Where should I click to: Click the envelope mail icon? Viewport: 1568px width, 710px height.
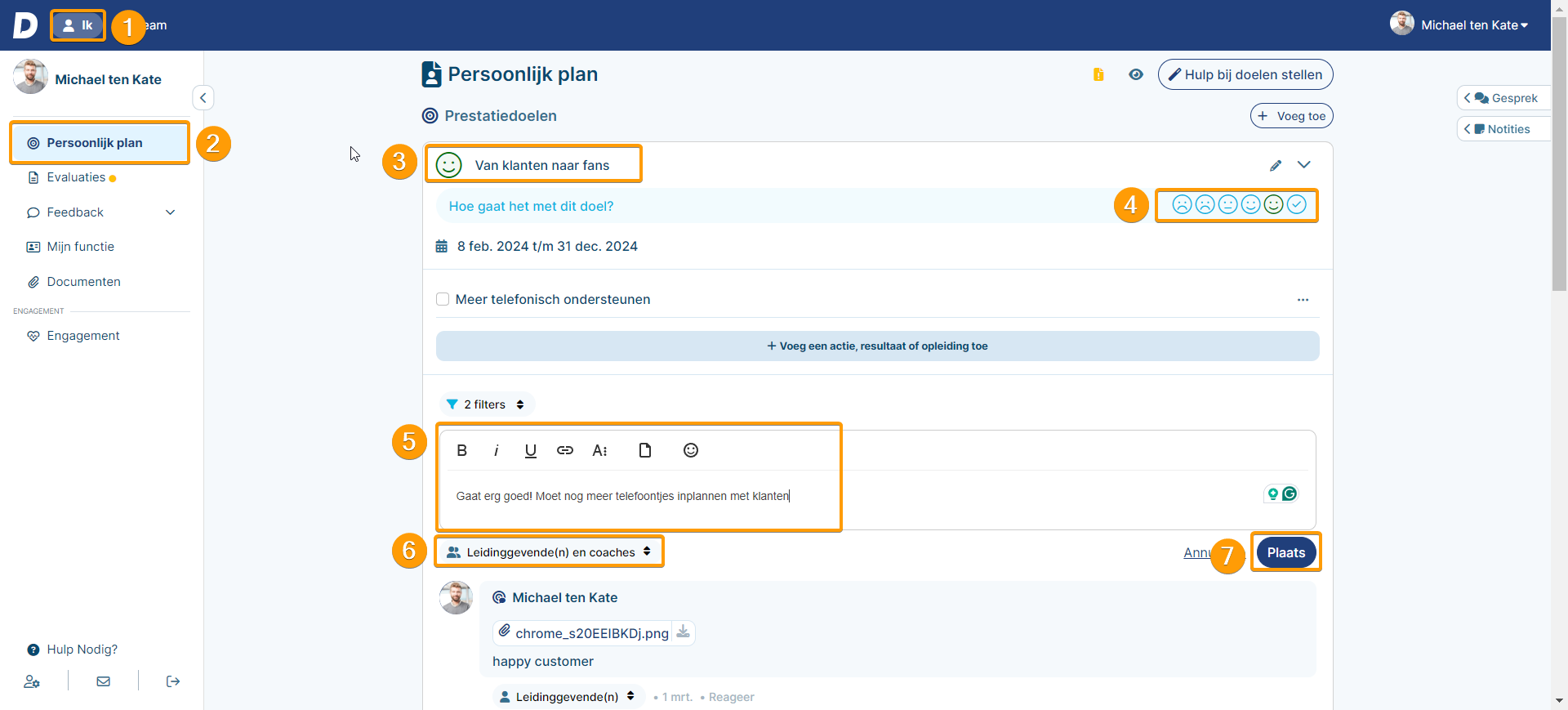tap(103, 681)
